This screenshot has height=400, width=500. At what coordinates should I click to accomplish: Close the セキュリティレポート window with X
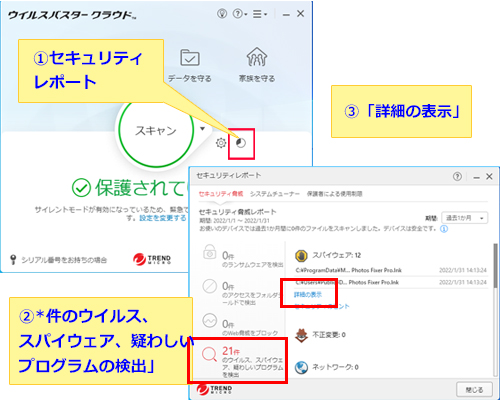pyautogui.click(x=489, y=176)
